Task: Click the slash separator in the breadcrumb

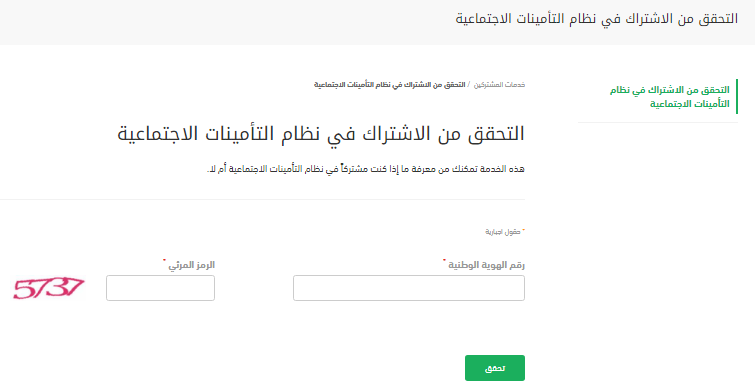Action: pyautogui.click(x=469, y=85)
